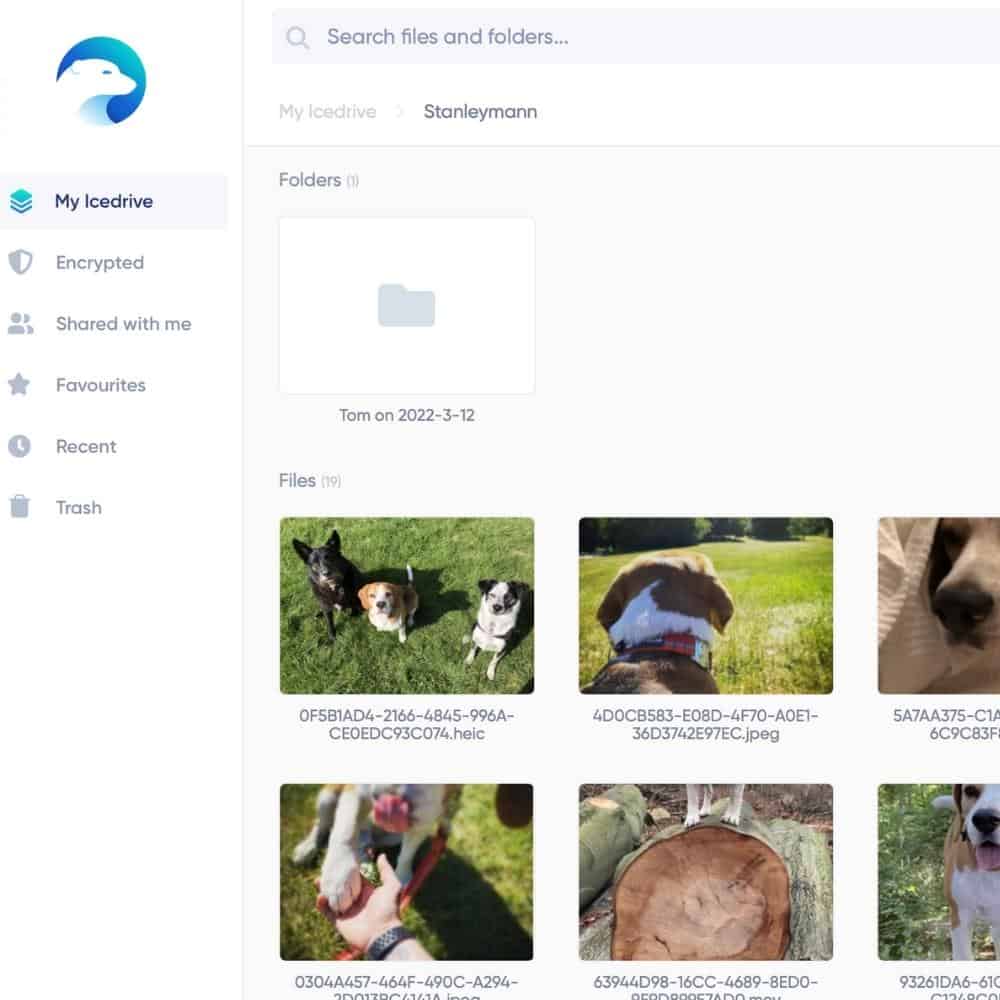Image resolution: width=1000 pixels, height=1000 pixels.
Task: Click the Trash bin icon
Action: pos(20,506)
